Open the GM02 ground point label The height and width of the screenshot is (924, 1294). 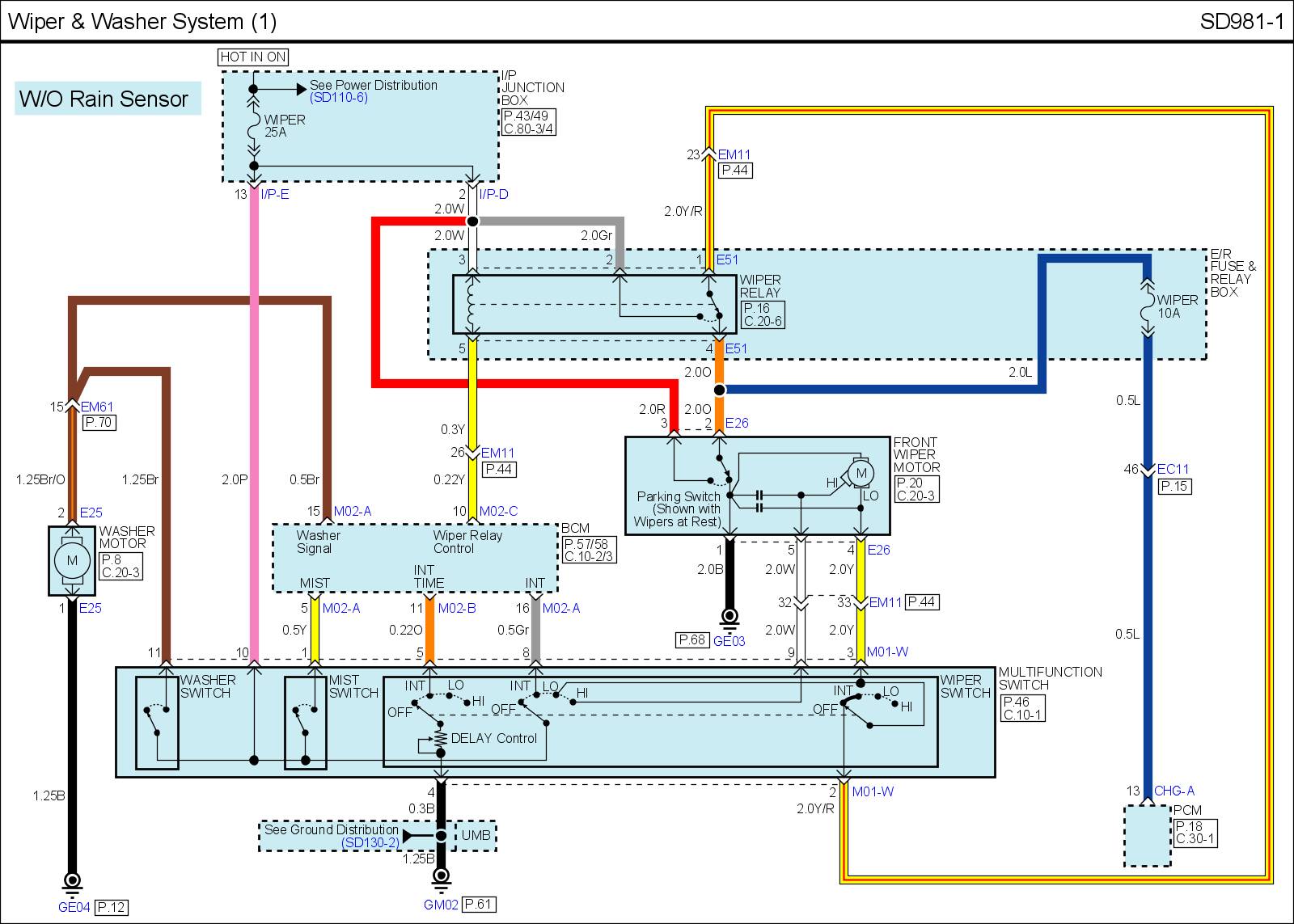(442, 905)
